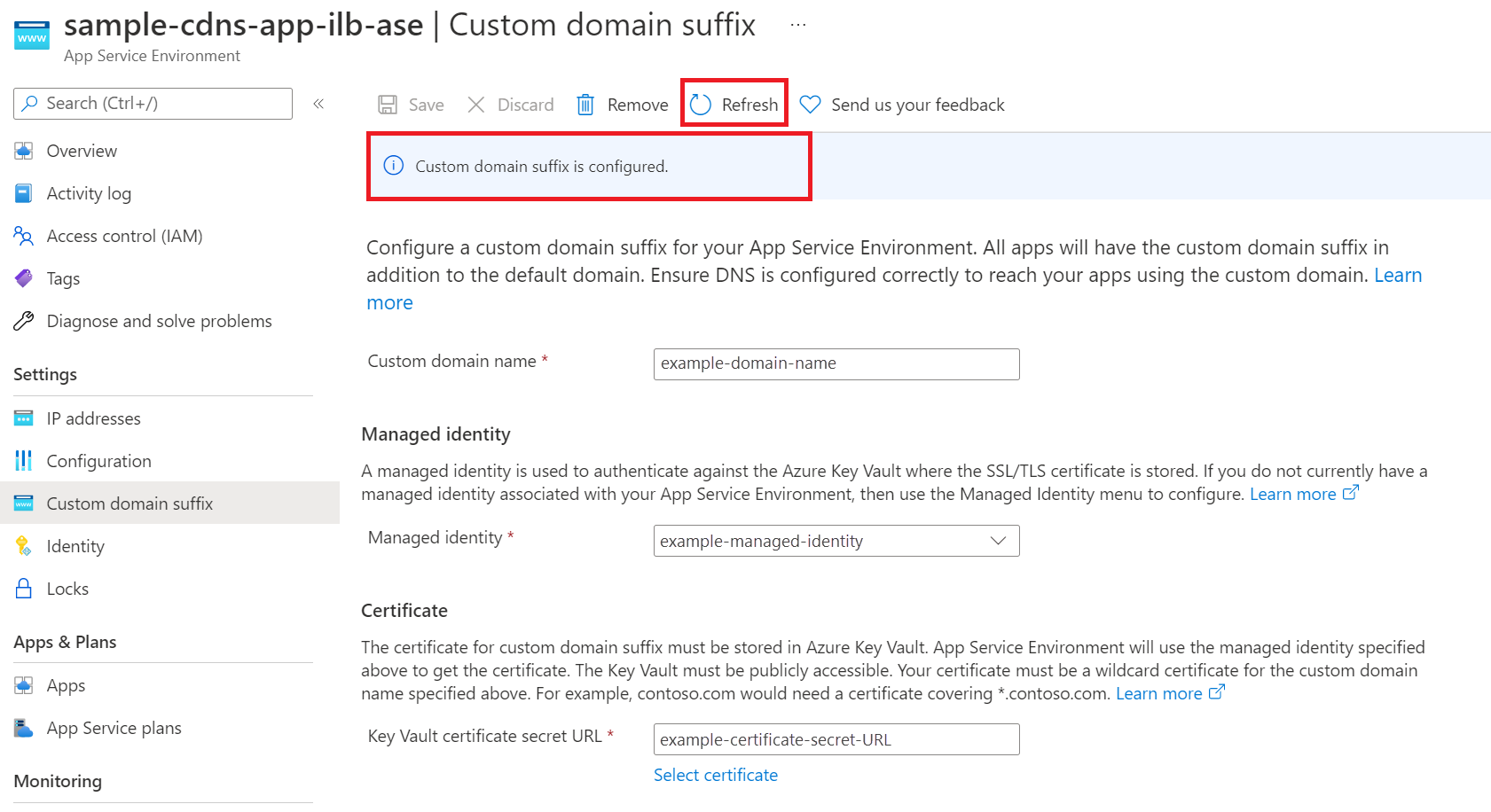Click the App Service plans icon

coord(24,728)
